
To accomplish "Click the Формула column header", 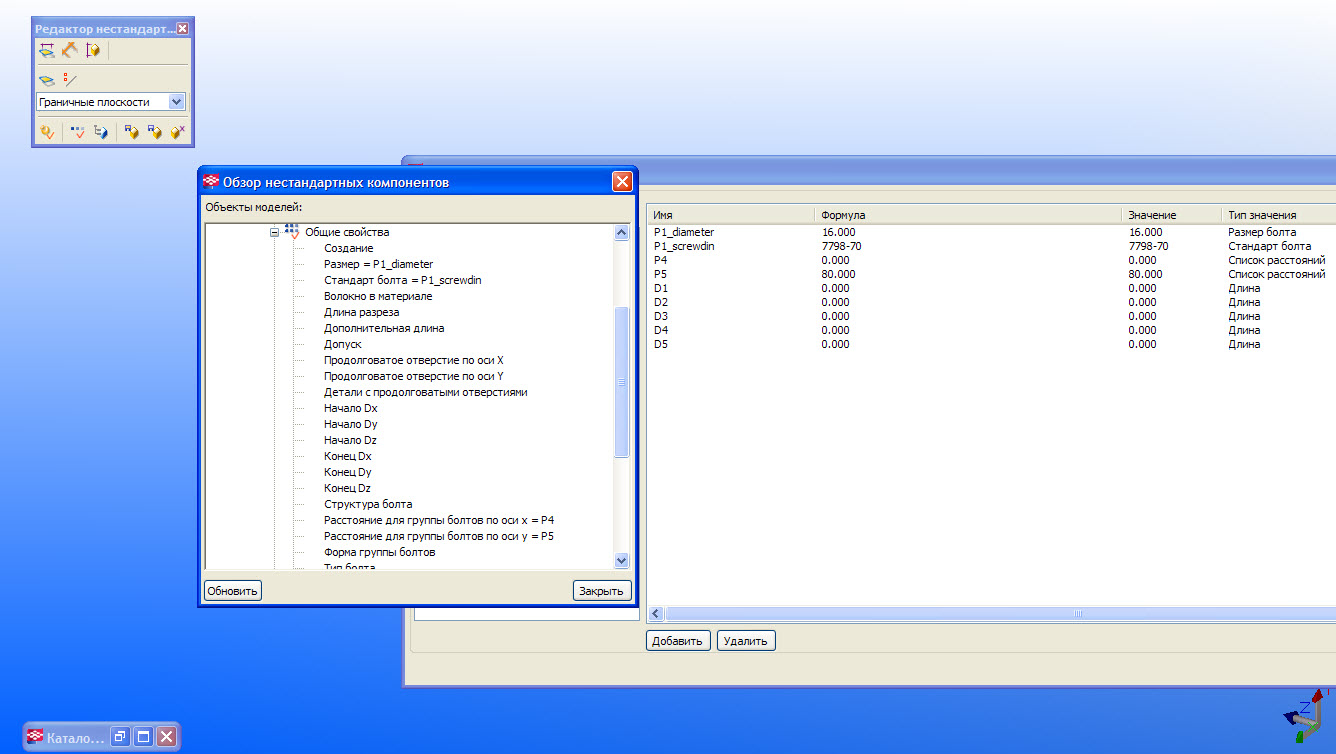I will (966, 215).
